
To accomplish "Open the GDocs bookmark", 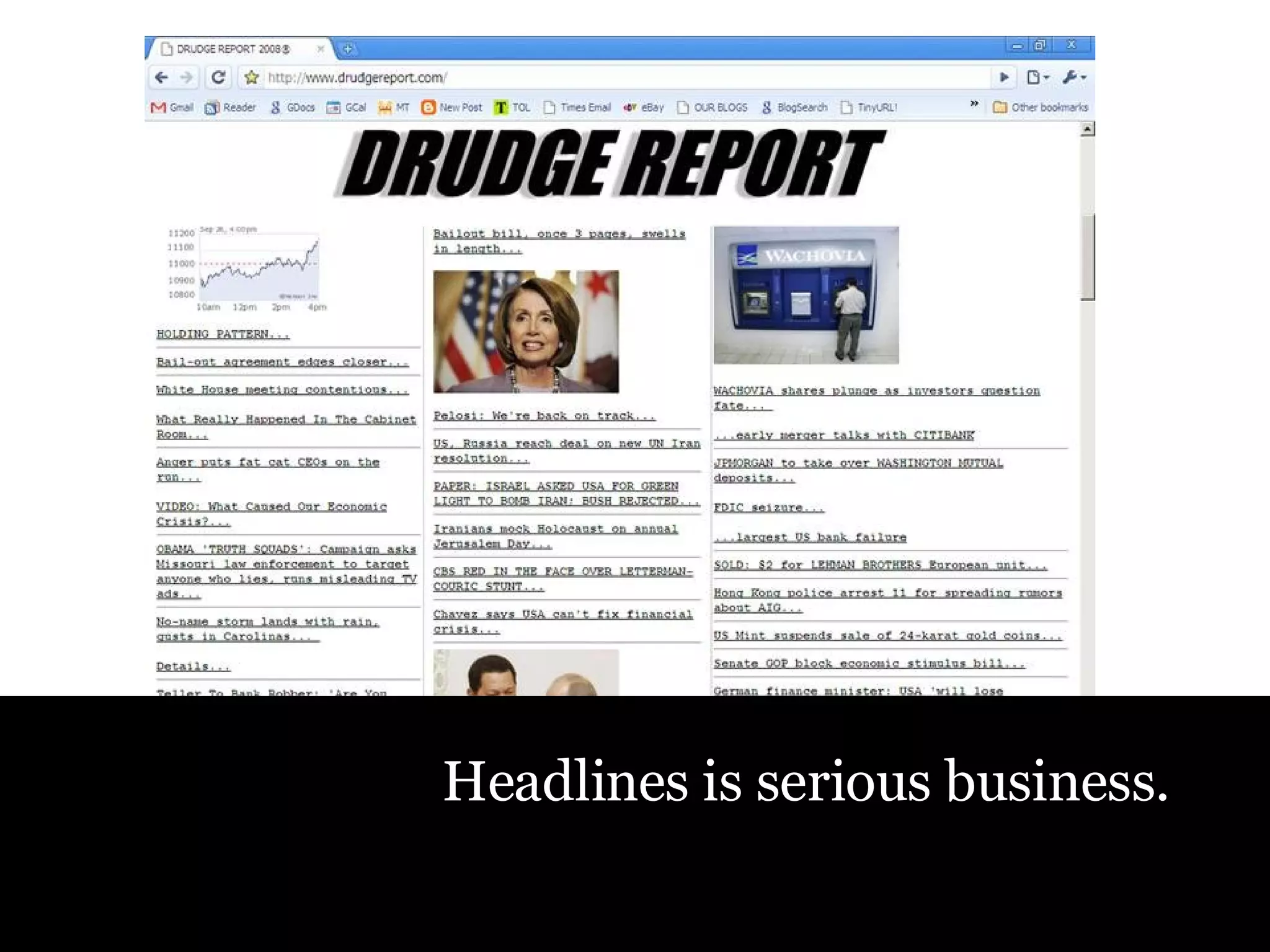I will coord(293,107).
